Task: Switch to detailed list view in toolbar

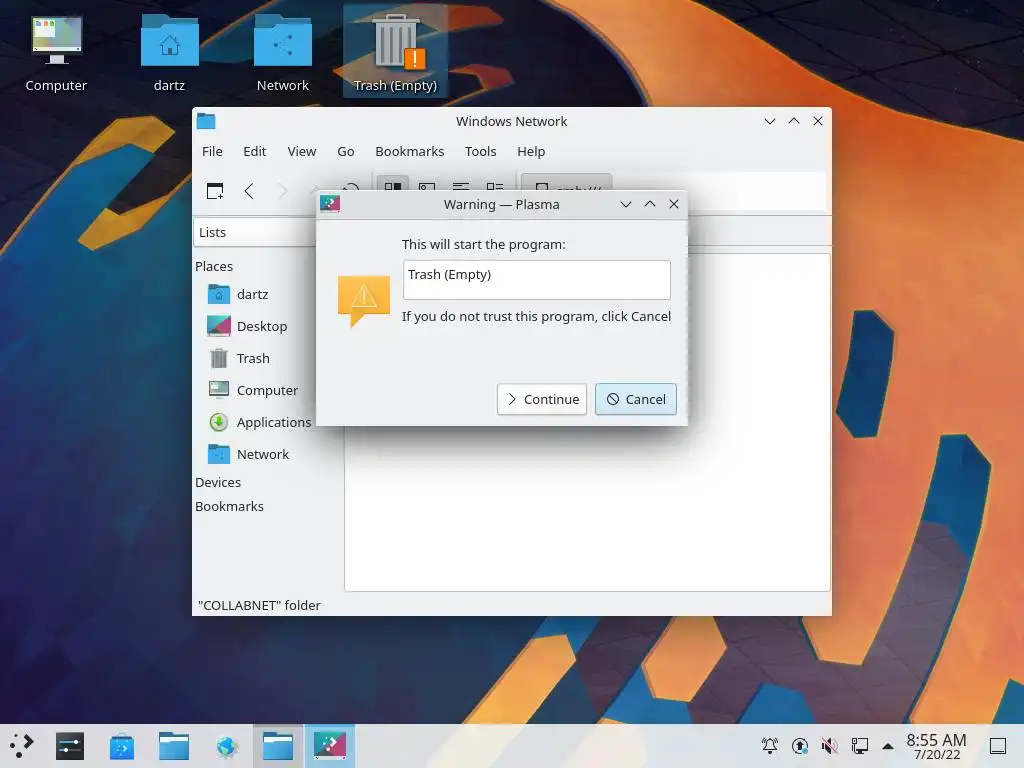Action: (494, 187)
